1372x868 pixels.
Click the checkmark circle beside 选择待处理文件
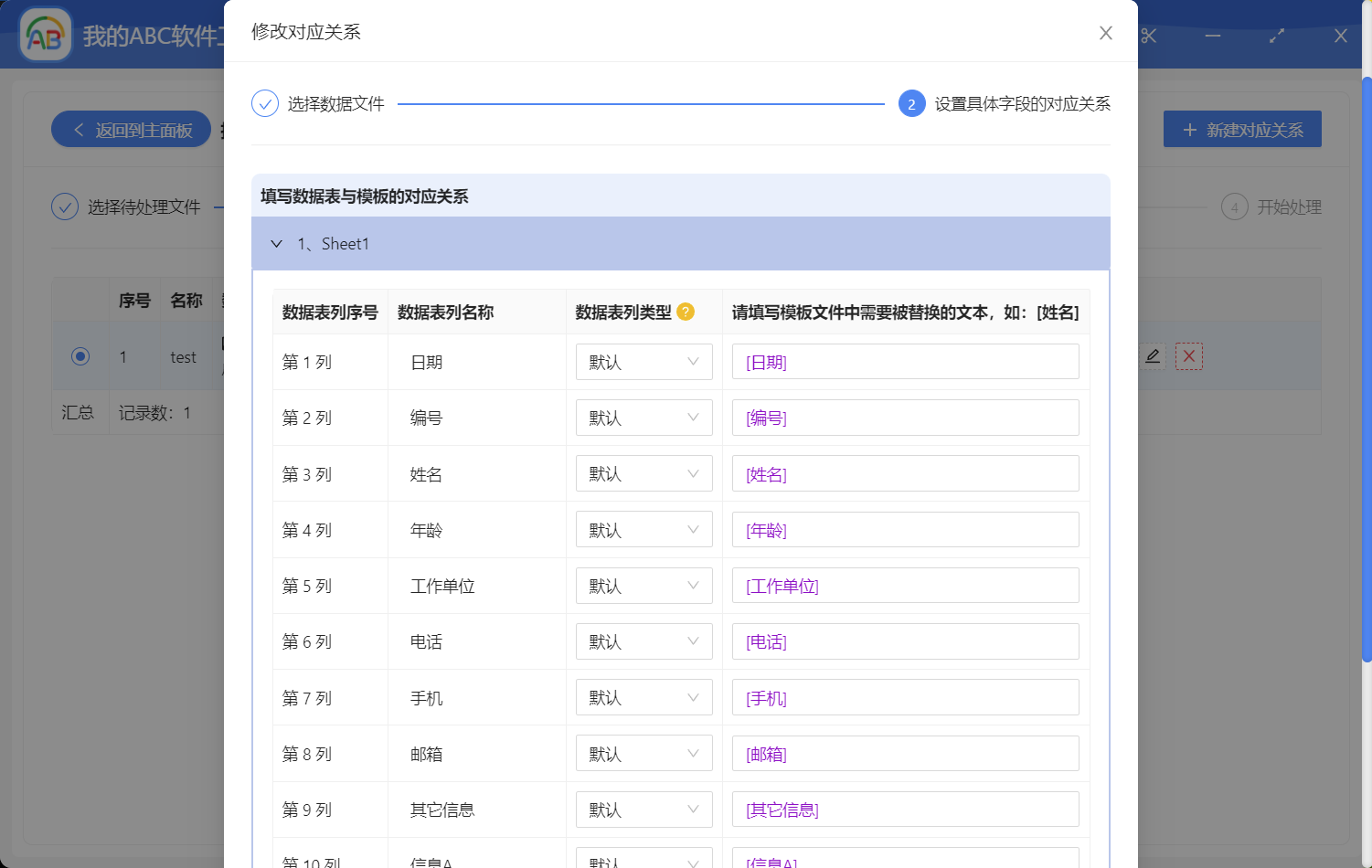(64, 206)
